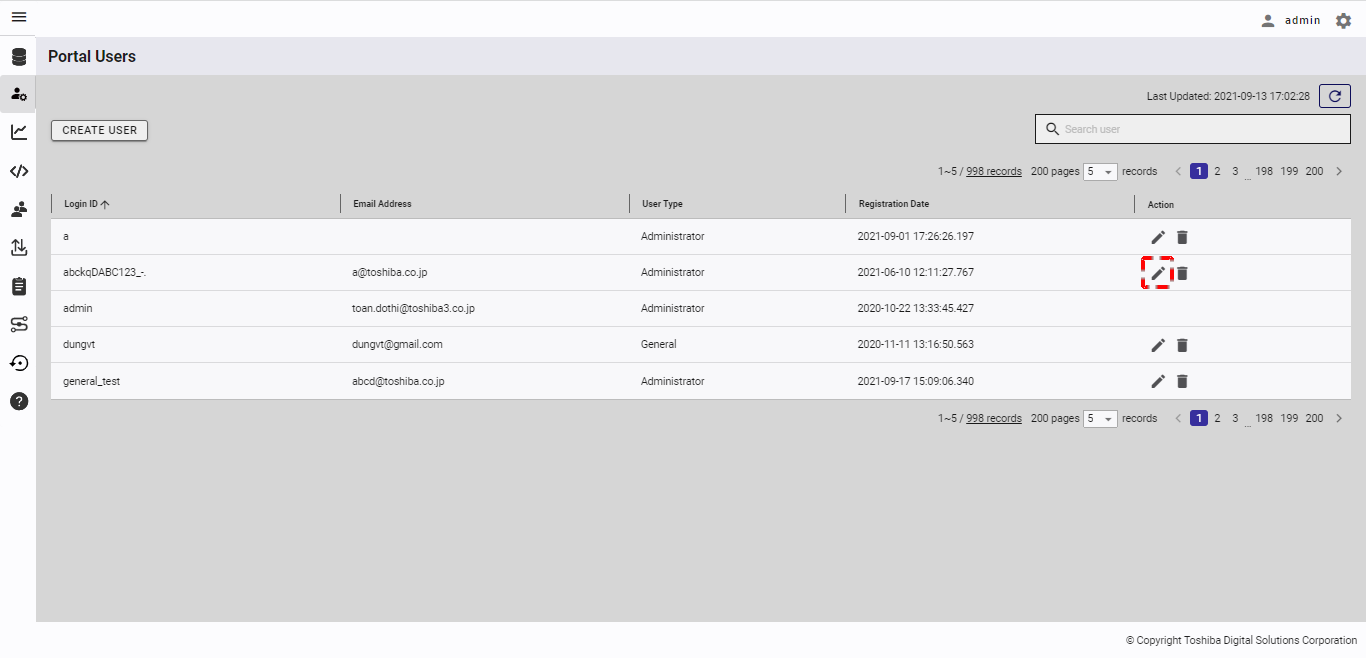1366x658 pixels.
Task: Edit user 'a' with pencil icon
Action: pyautogui.click(x=1158, y=237)
